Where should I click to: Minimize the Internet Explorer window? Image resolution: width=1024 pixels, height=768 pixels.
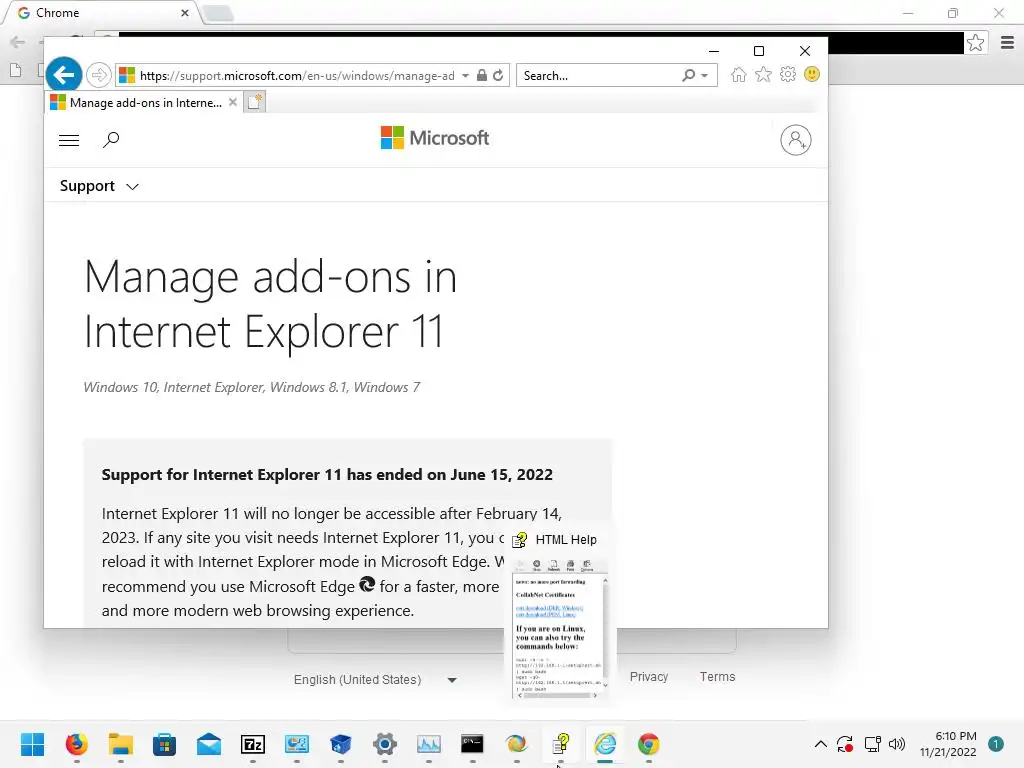pos(714,51)
